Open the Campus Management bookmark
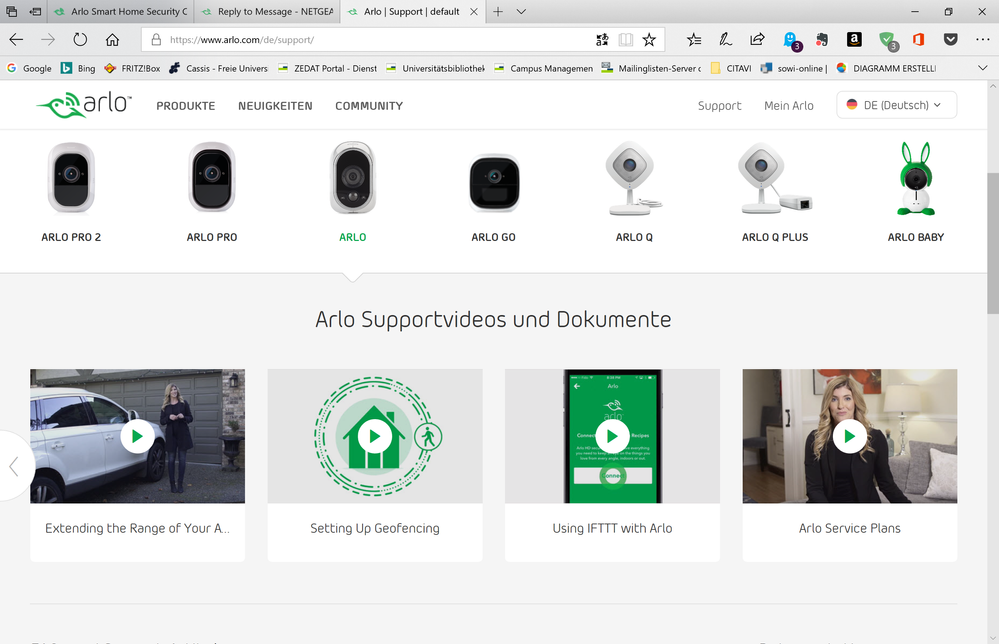The image size is (999, 644). (x=543, y=68)
